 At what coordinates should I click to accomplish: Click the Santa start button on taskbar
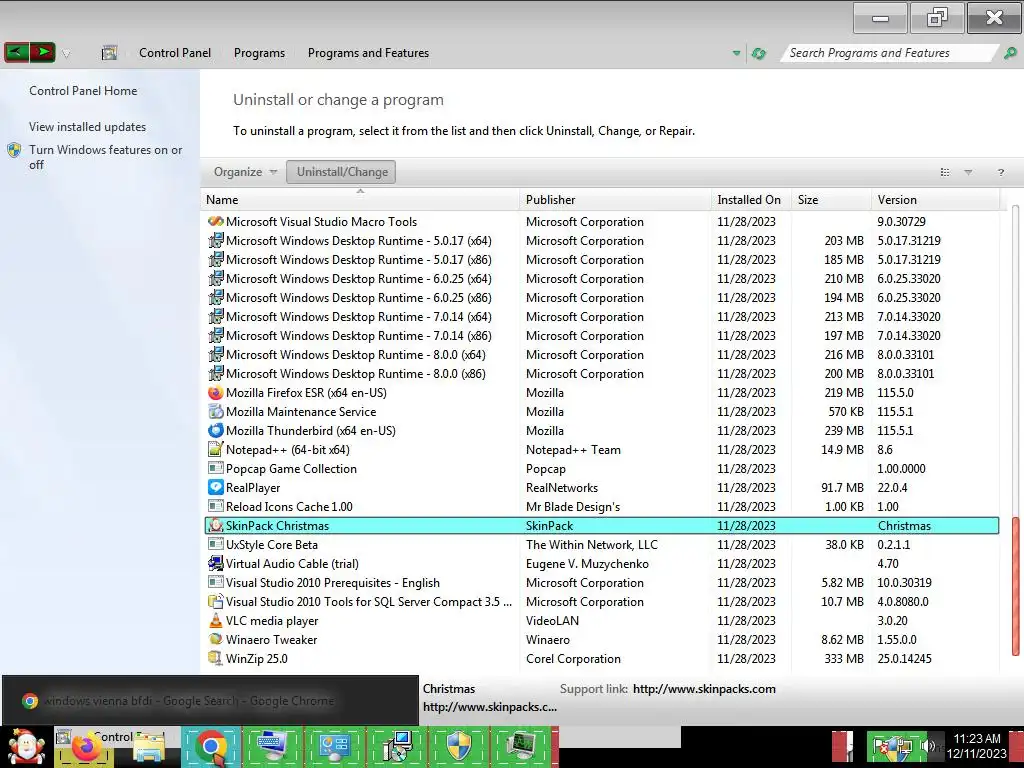[26, 746]
